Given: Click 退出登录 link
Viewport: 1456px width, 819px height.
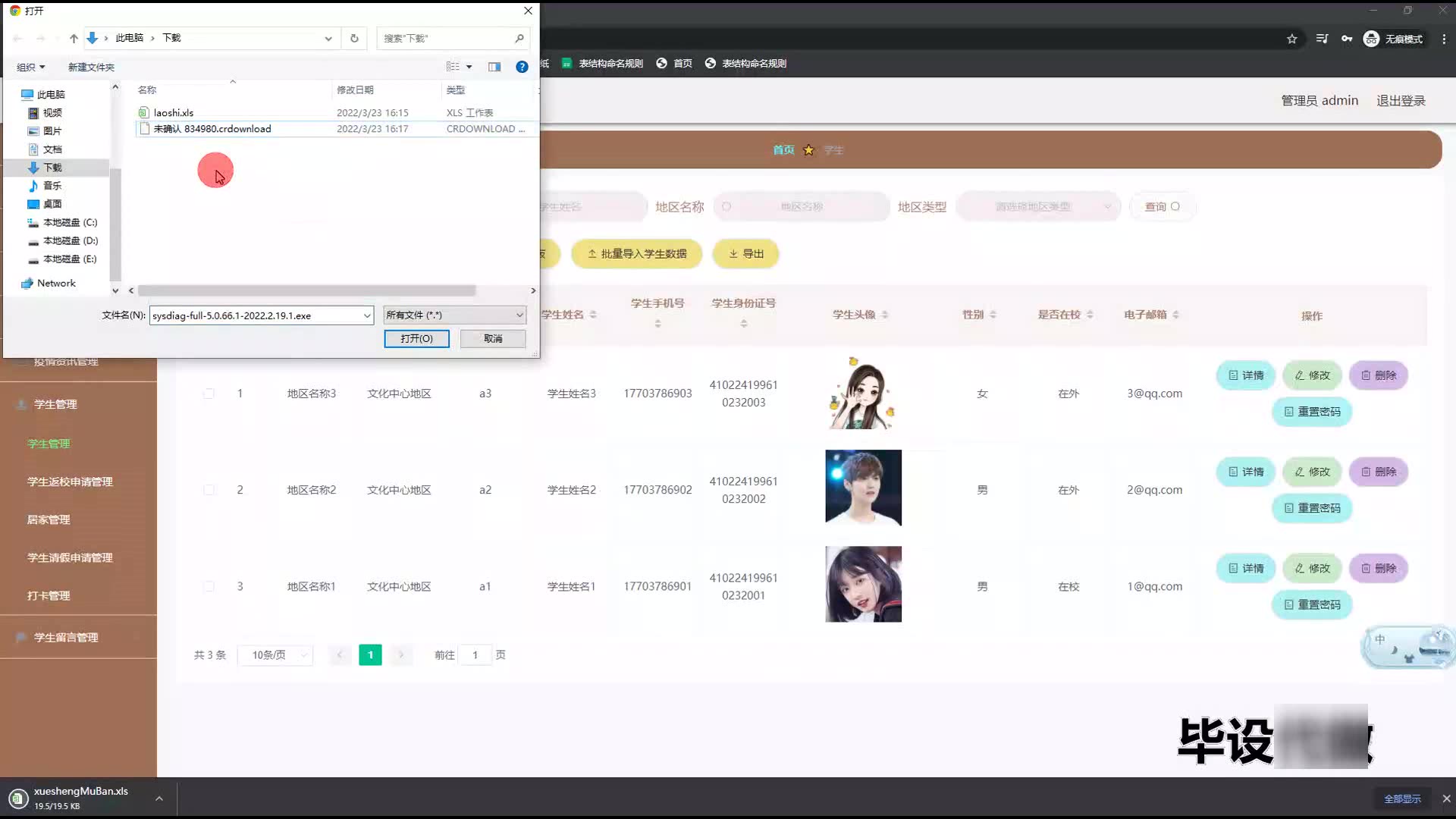Looking at the screenshot, I should (1401, 100).
